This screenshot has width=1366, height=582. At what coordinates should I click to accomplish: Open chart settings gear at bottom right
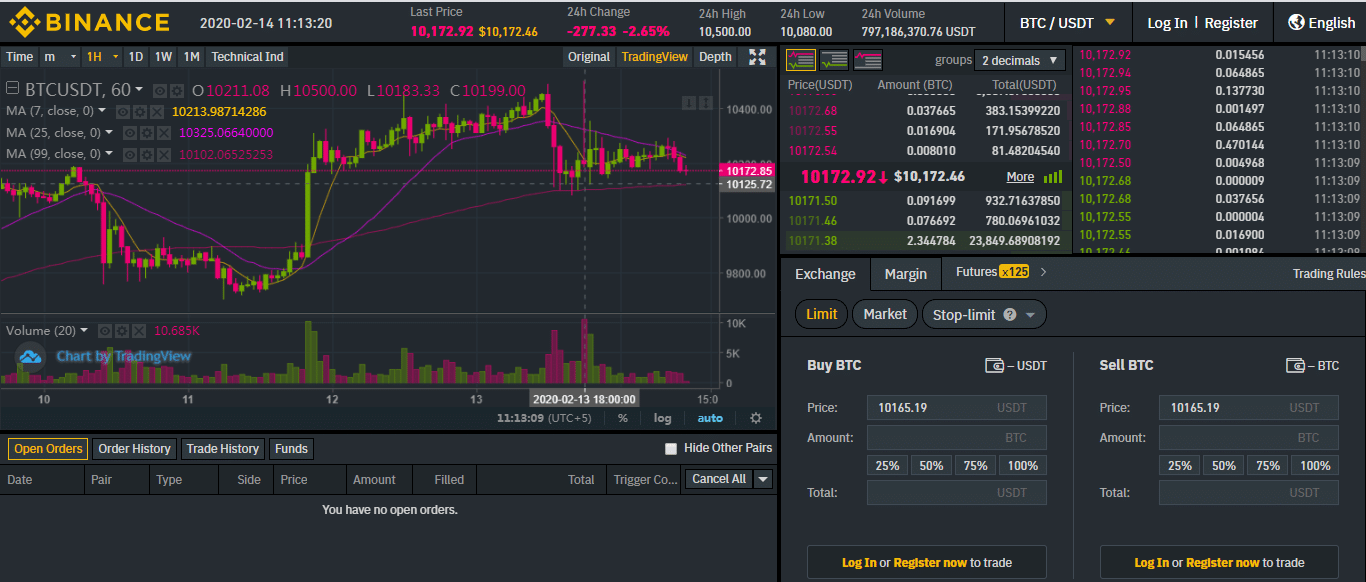click(x=756, y=418)
